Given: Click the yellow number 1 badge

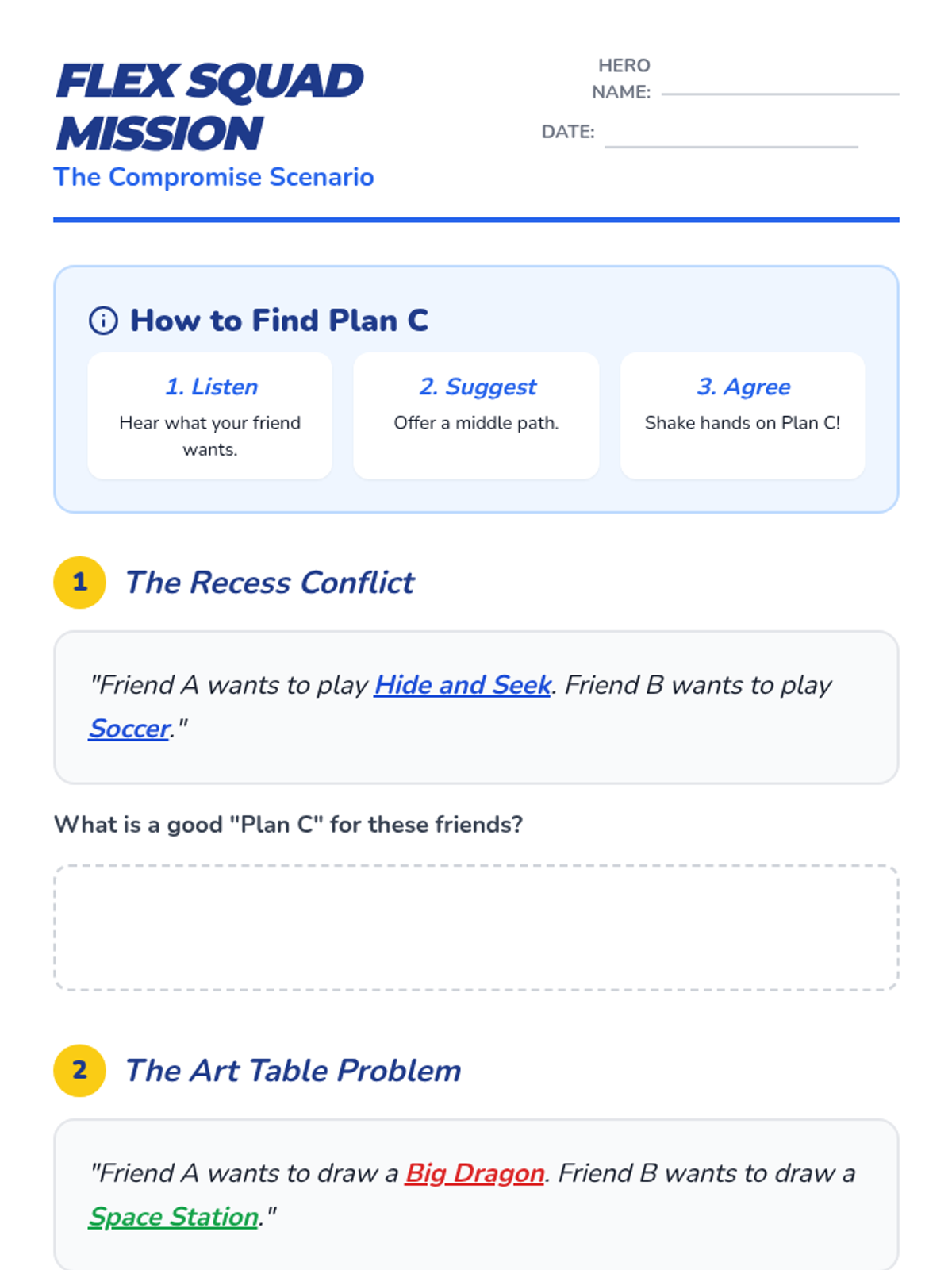Looking at the screenshot, I should click(x=79, y=582).
